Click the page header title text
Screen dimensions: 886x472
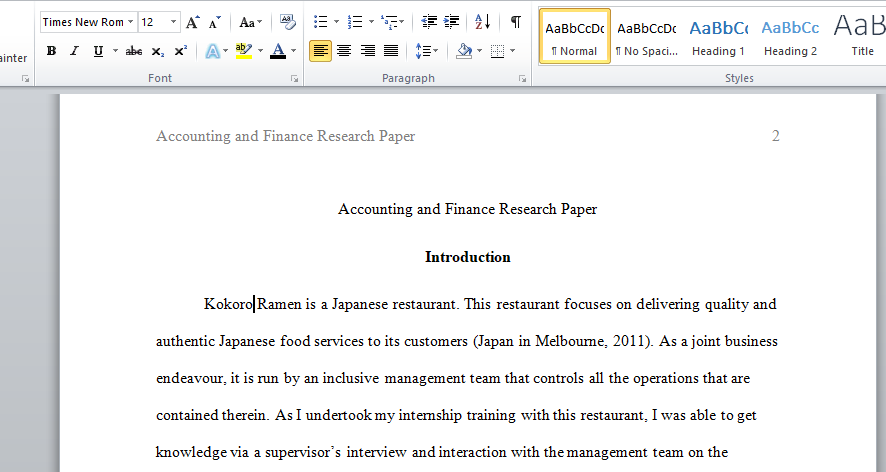coord(285,136)
